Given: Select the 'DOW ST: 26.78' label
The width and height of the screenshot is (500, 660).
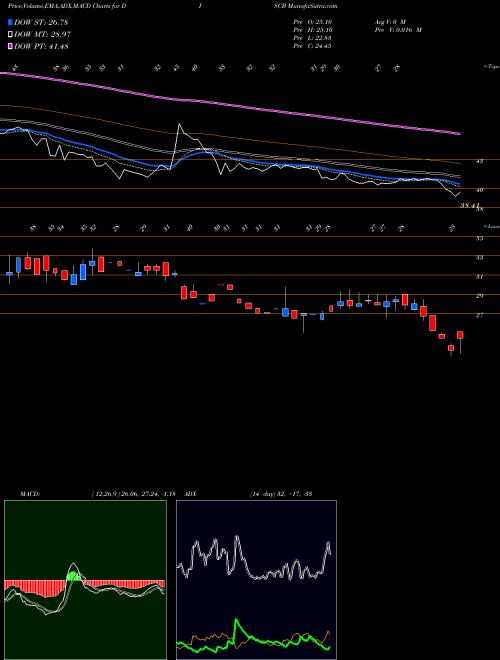Looking at the screenshot, I should point(41,22).
